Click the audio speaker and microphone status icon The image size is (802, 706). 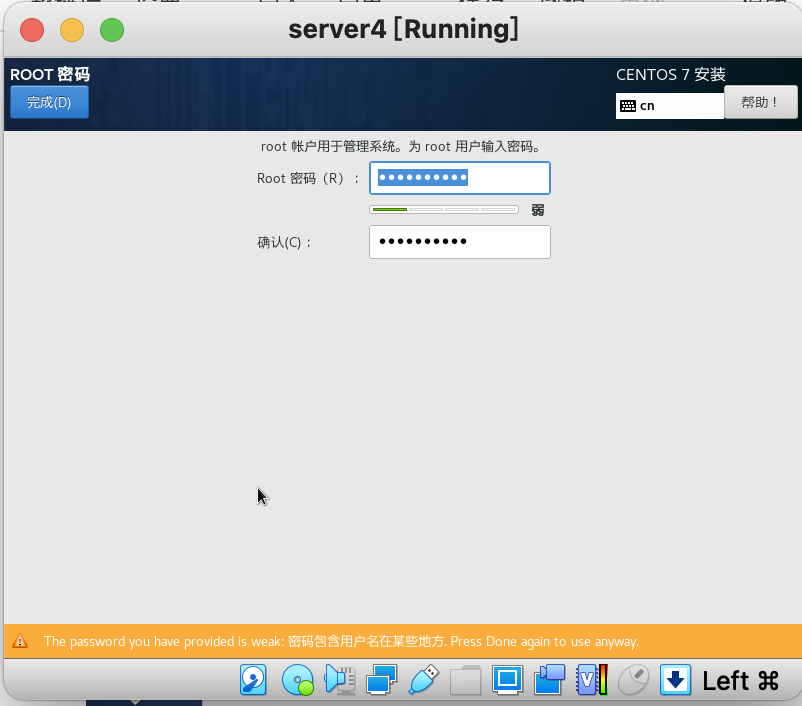coord(340,680)
